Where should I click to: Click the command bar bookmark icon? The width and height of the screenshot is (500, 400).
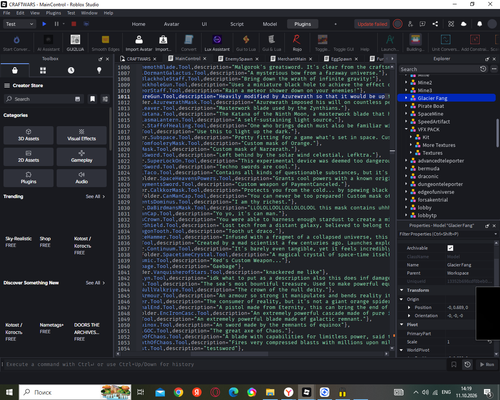[454, 364]
